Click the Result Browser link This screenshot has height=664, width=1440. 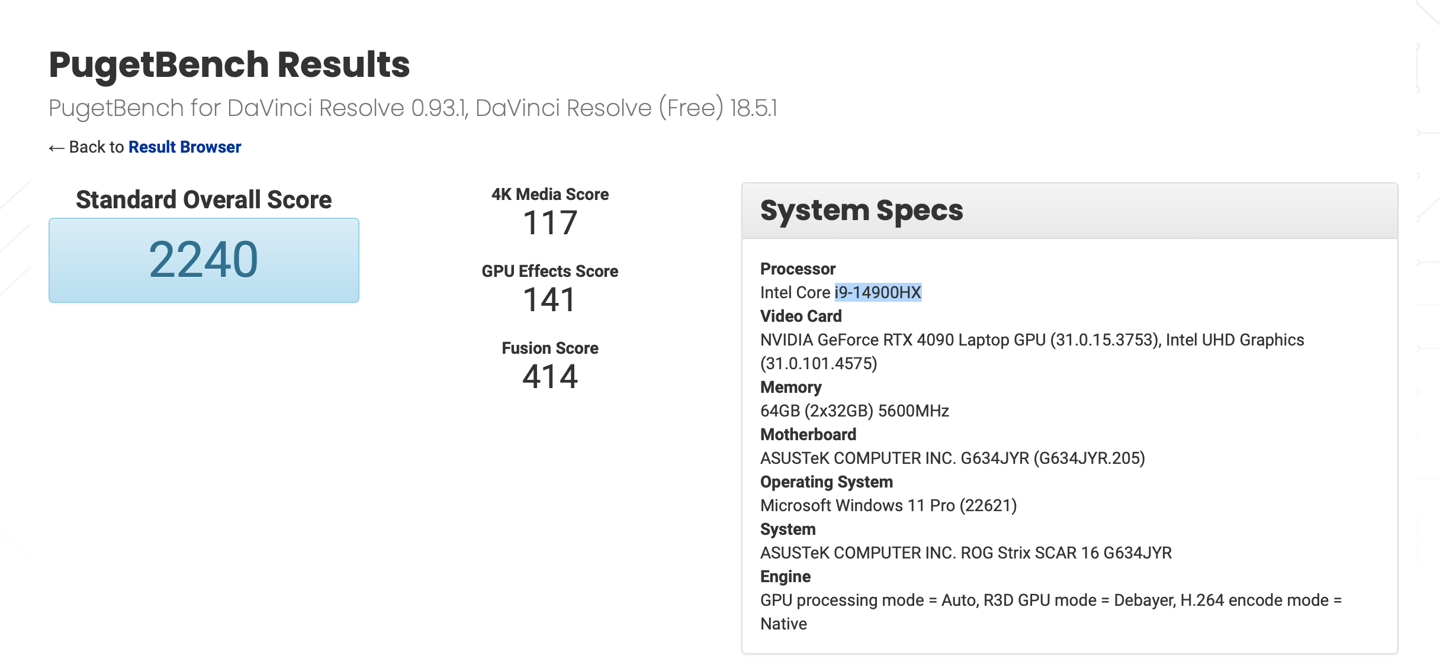click(x=184, y=147)
